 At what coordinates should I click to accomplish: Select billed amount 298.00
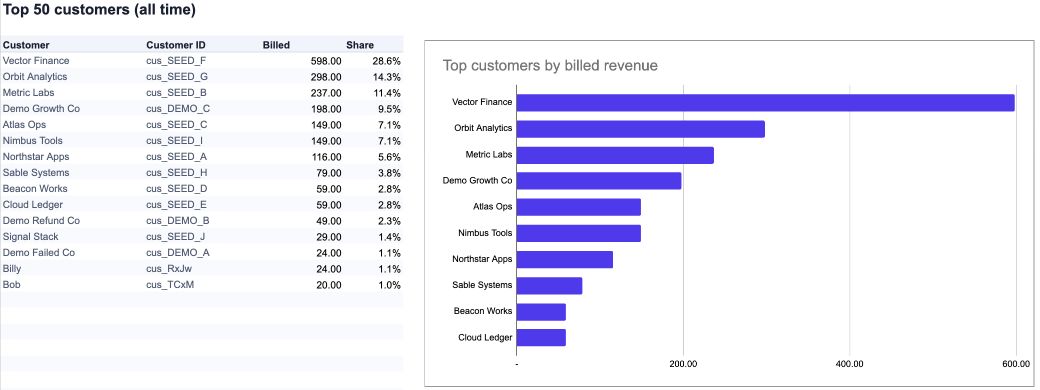326,76
